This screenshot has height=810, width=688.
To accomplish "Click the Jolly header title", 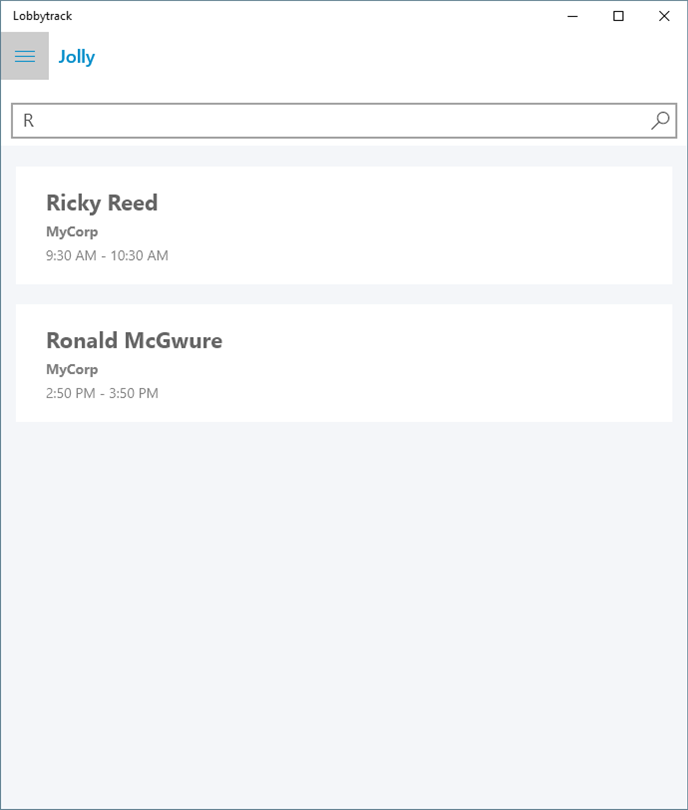I will [77, 57].
